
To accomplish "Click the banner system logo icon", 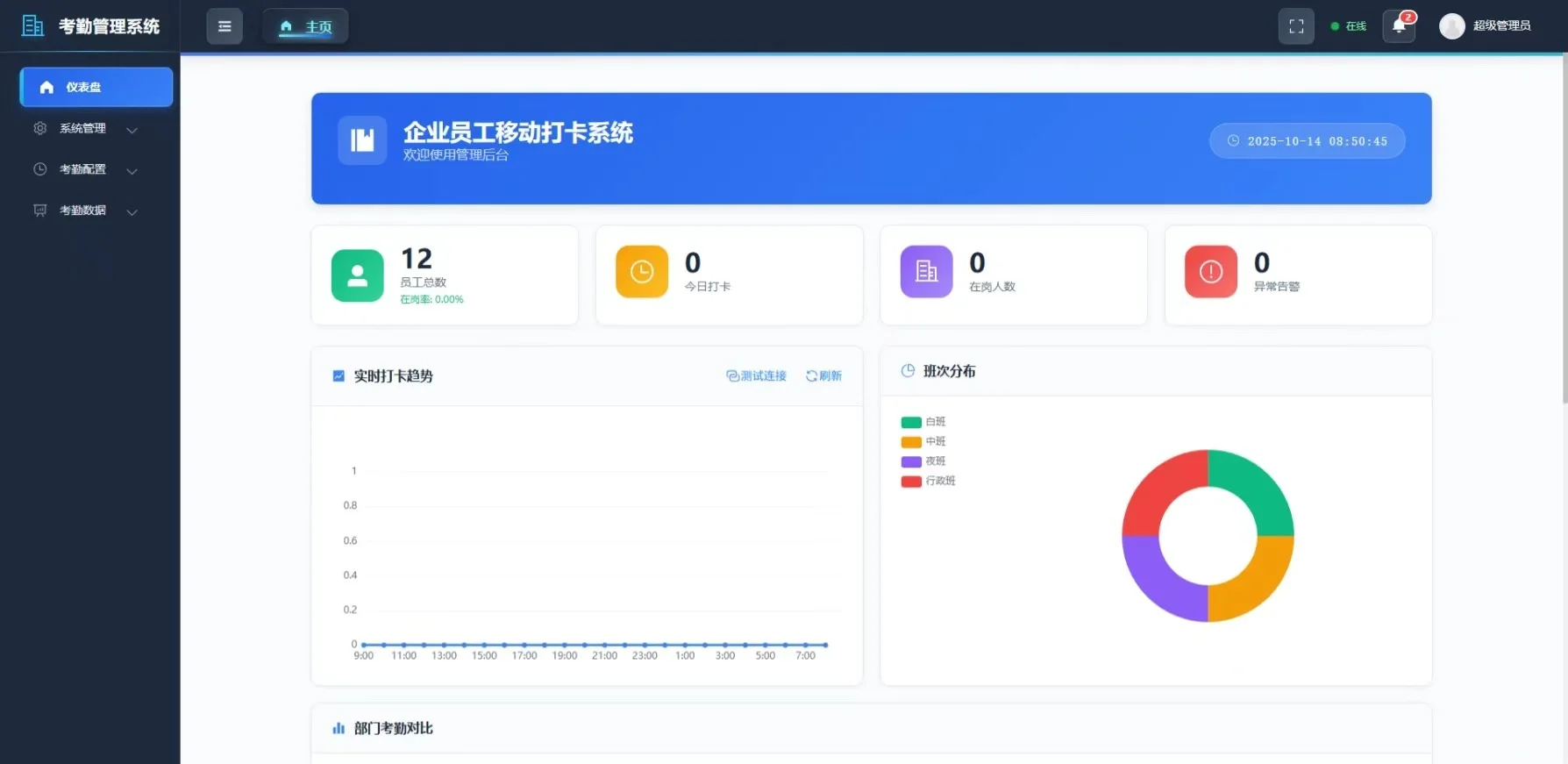I will click(362, 140).
